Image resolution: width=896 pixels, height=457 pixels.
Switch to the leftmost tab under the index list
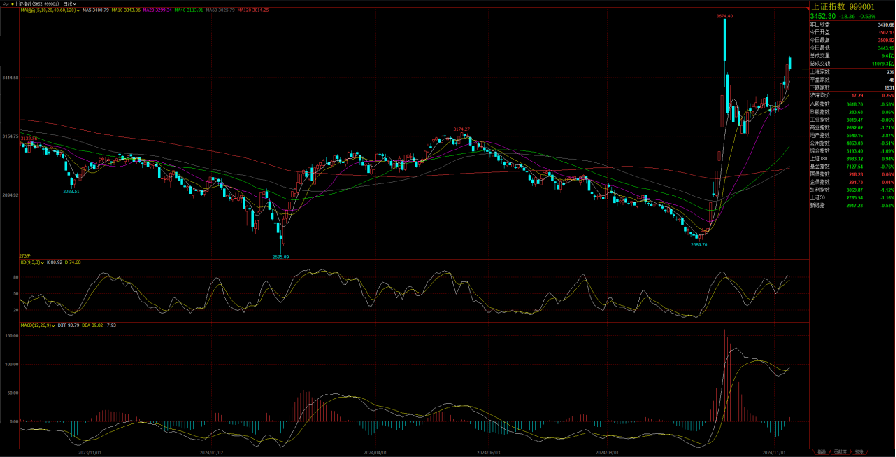click(820, 452)
